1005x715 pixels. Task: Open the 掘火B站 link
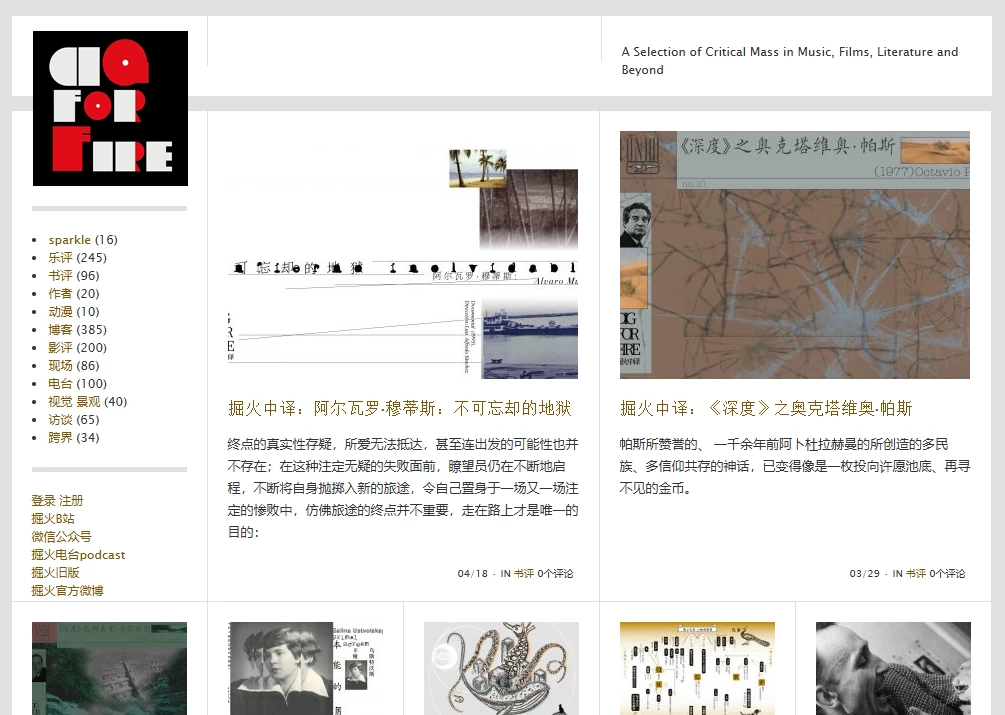tap(53, 519)
